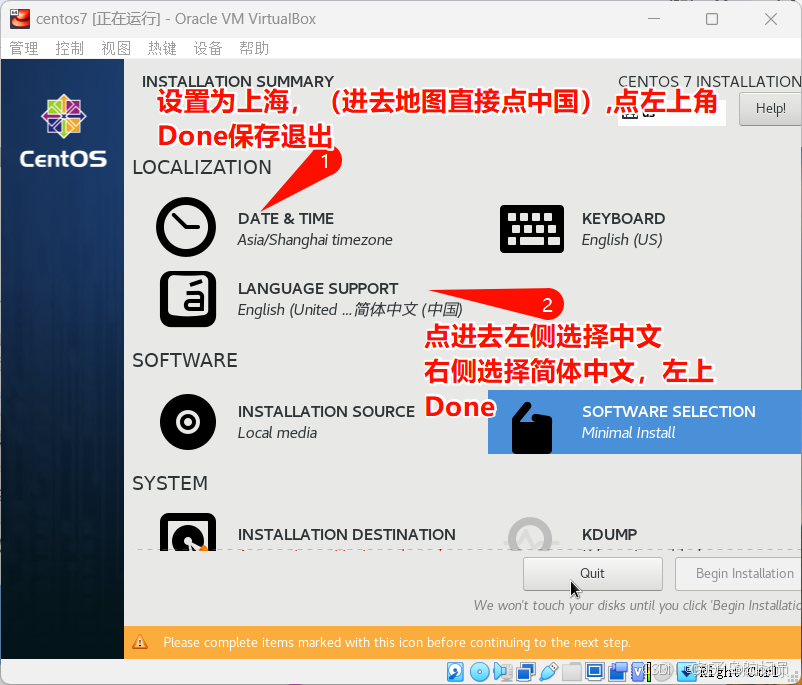This screenshot has height=685, width=802.
Task: Click the warning triangle icon in orange bar
Action: pyautogui.click(x=140, y=642)
